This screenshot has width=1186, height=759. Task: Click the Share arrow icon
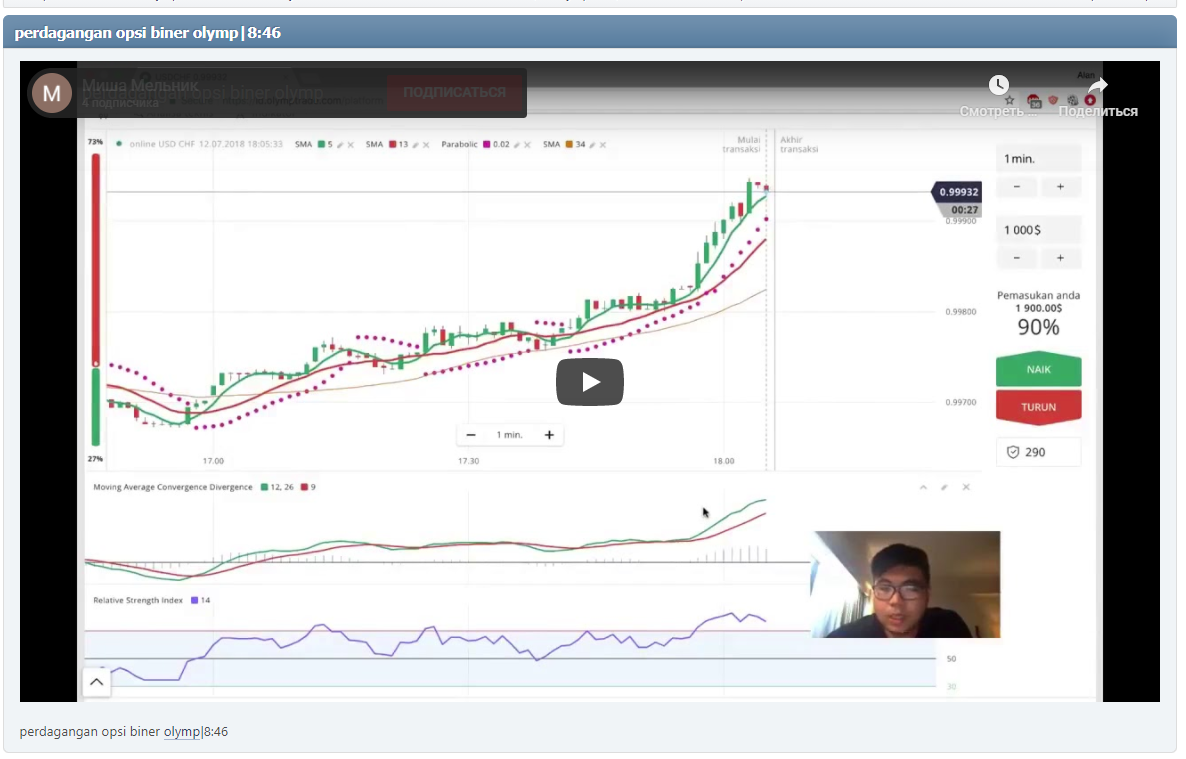click(x=1097, y=87)
